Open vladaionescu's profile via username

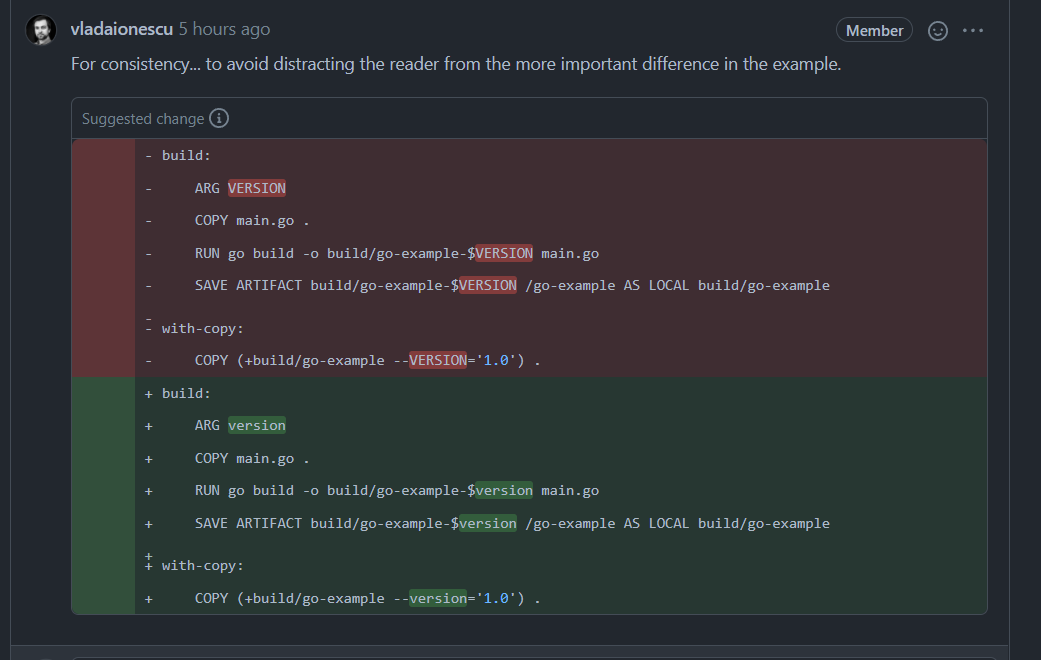(x=121, y=29)
